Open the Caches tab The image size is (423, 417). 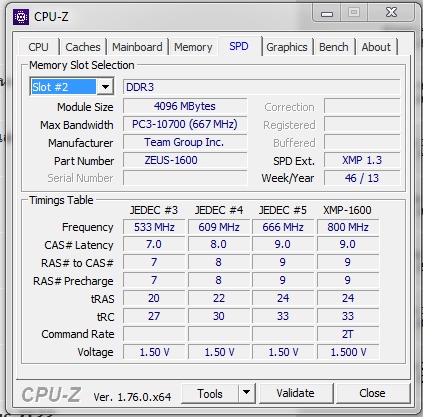pyautogui.click(x=83, y=47)
